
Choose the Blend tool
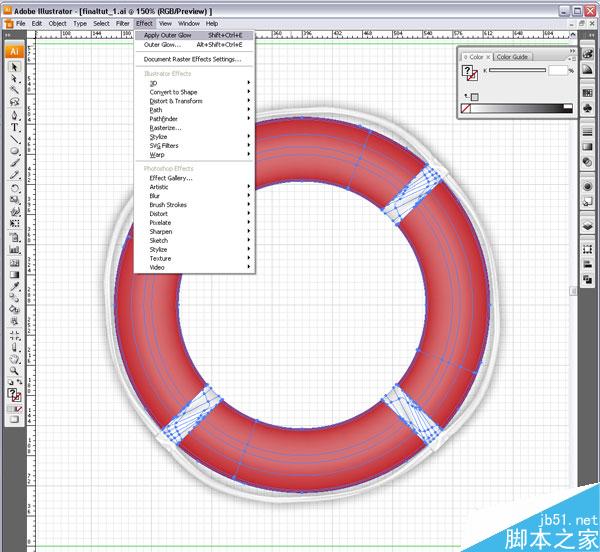pos(15,298)
